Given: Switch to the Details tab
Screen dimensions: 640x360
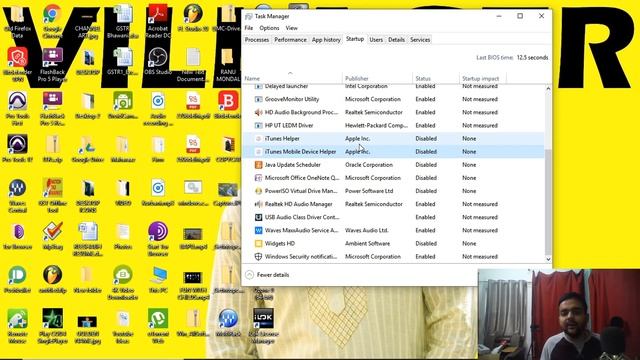Looking at the screenshot, I should 396,40.
